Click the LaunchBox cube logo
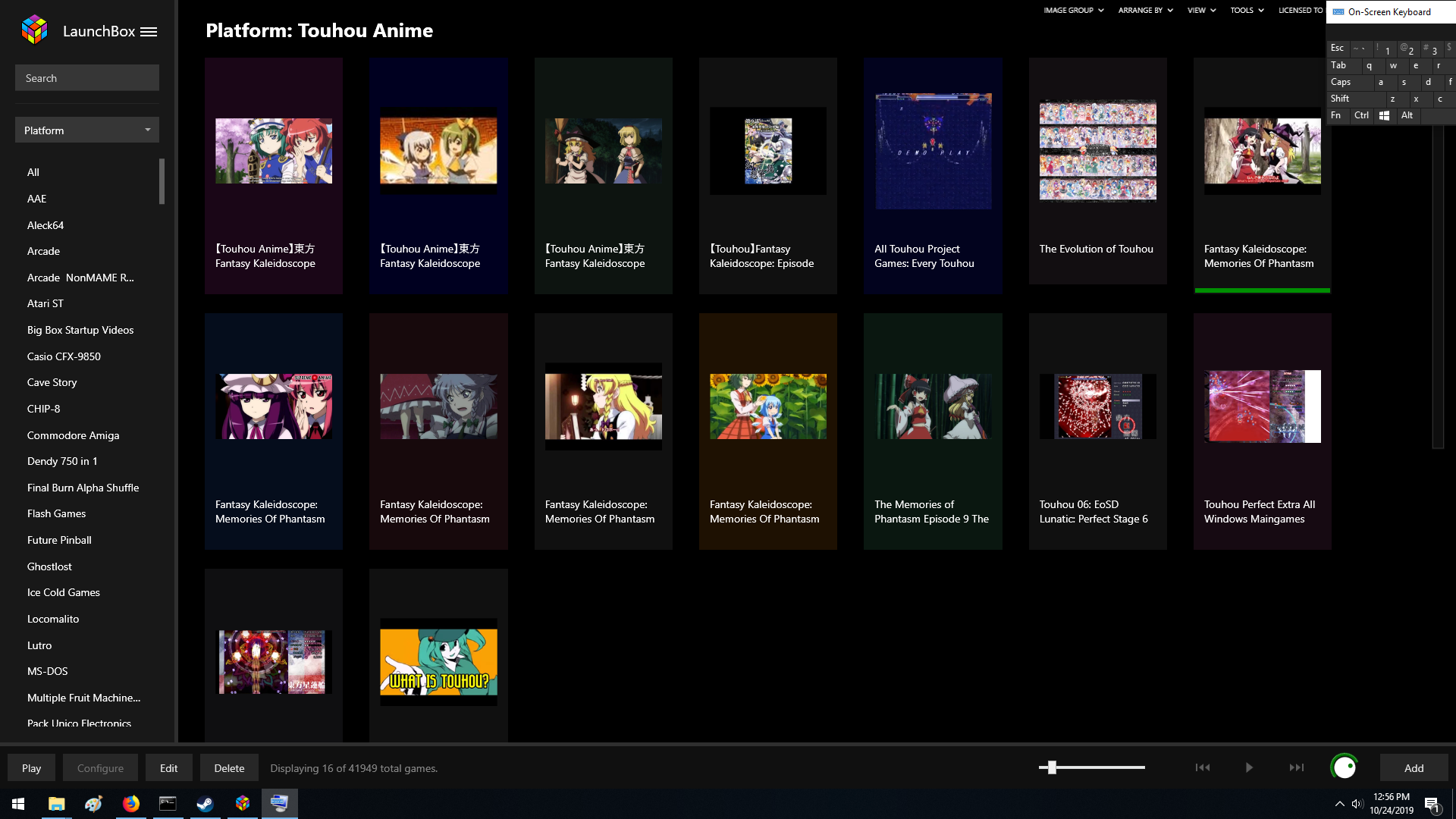 34,30
